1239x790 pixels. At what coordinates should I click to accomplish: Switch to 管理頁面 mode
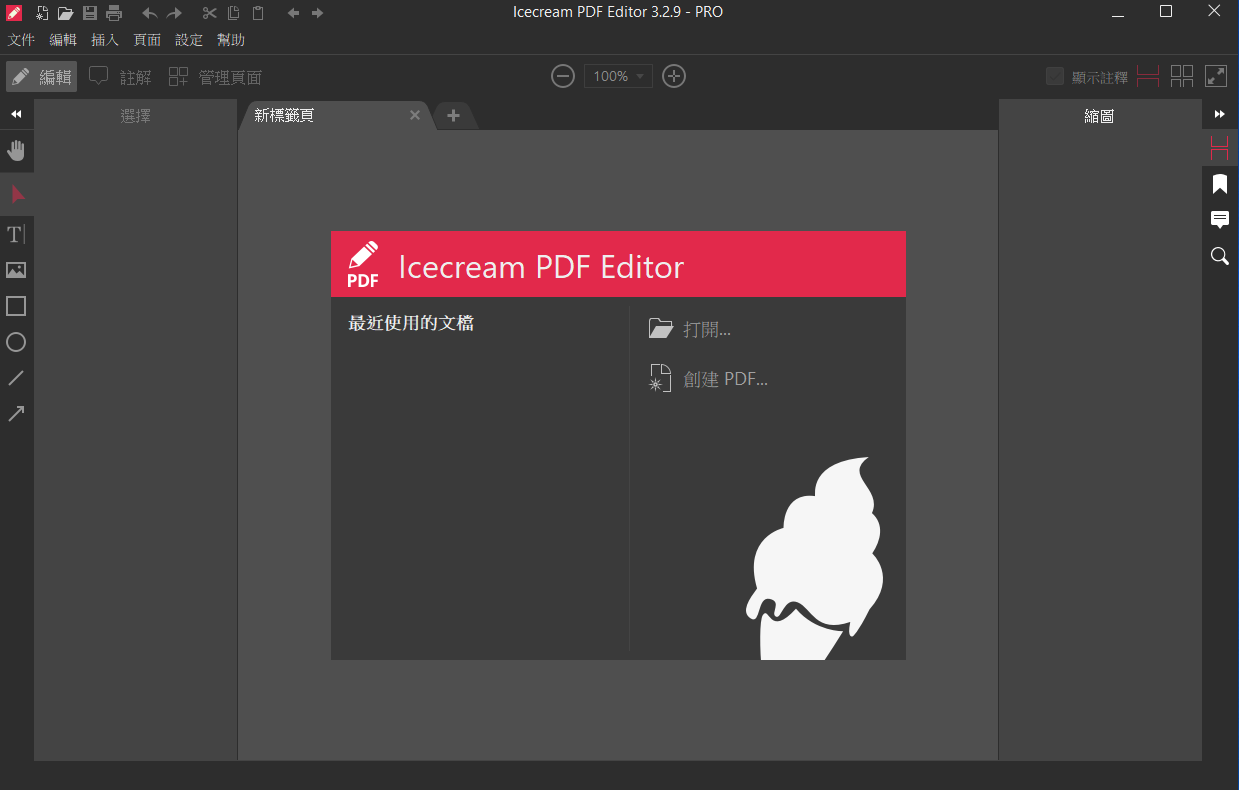(215, 77)
